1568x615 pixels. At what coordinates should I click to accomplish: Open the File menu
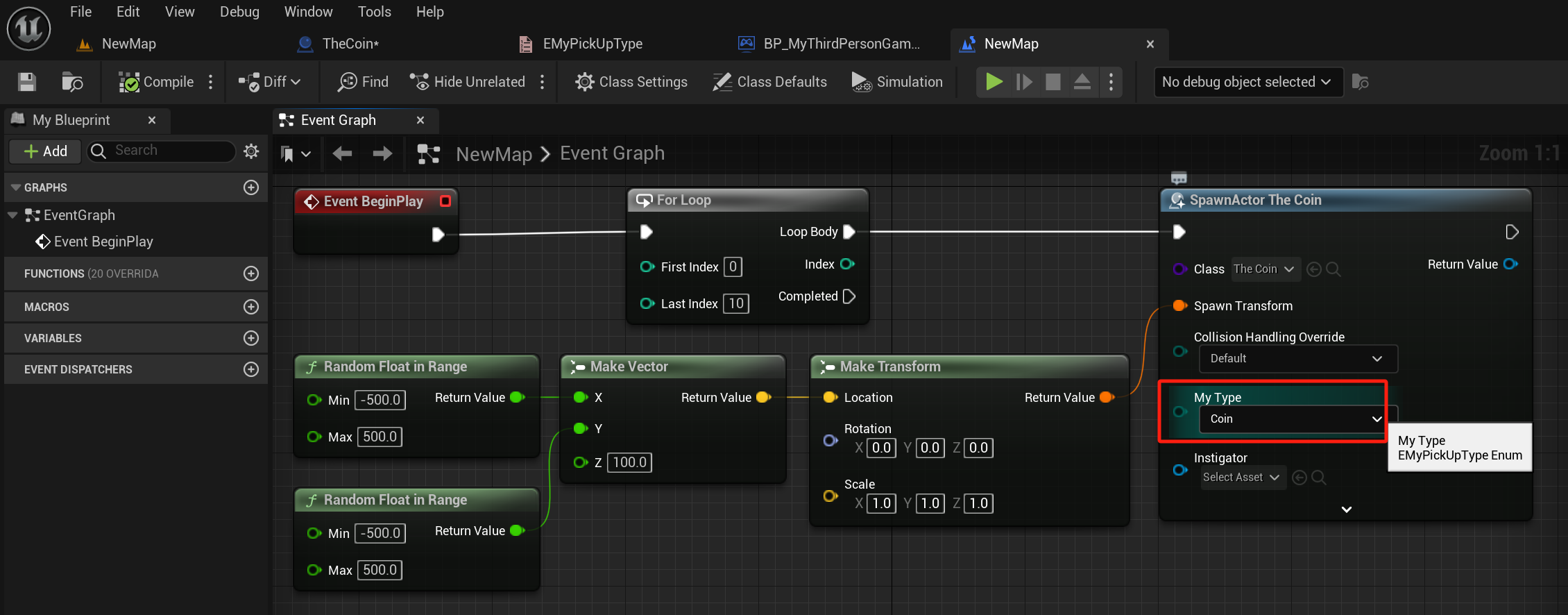tap(80, 12)
